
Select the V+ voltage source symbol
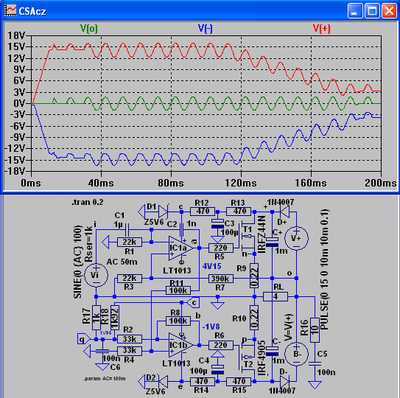(x=296, y=238)
